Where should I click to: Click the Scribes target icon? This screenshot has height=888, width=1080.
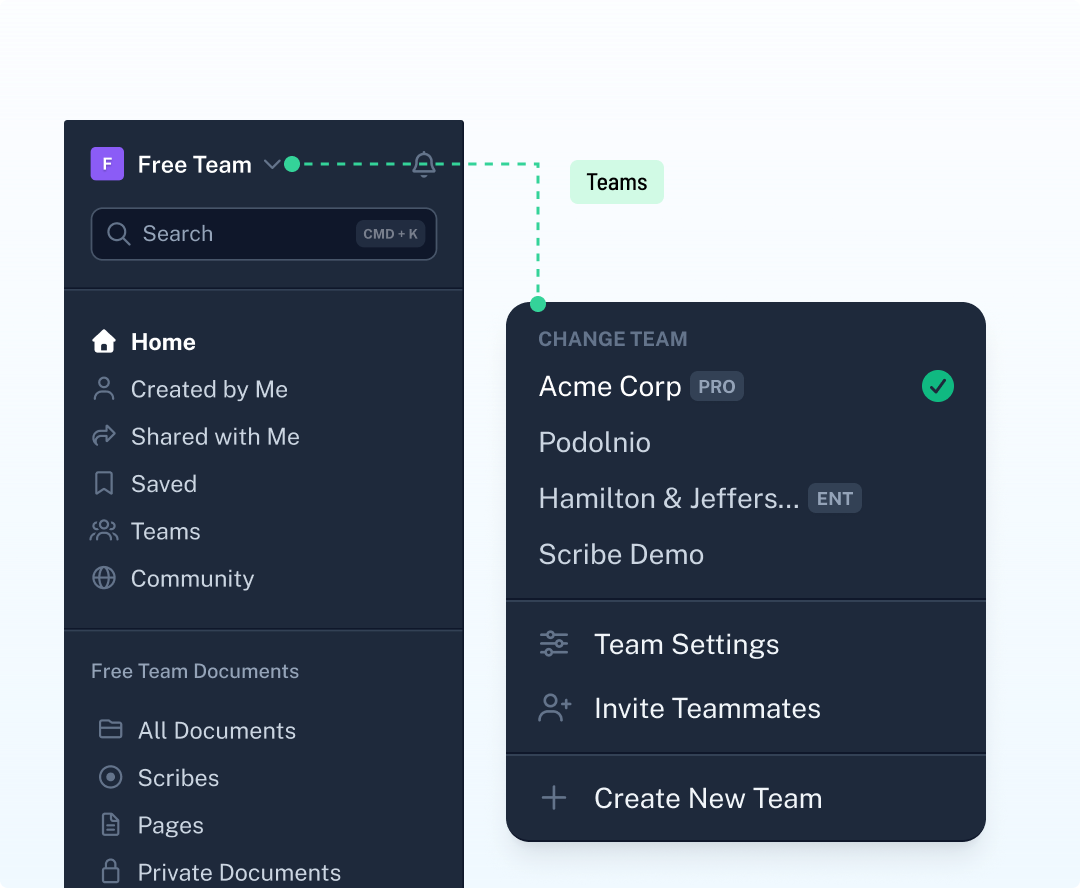(110, 777)
